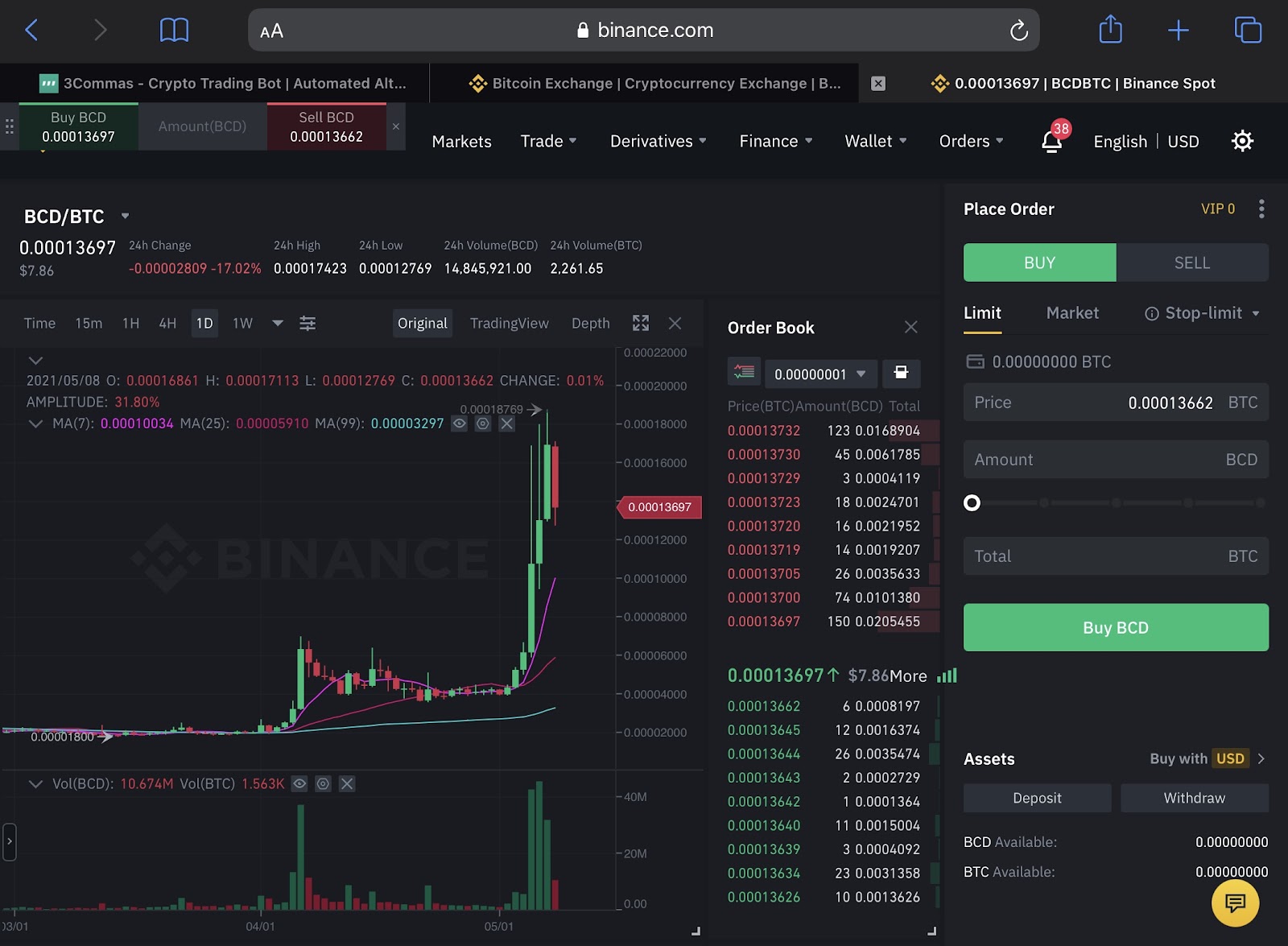The image size is (1288, 946).
Task: Select the Limit order tab
Action: pos(982,313)
